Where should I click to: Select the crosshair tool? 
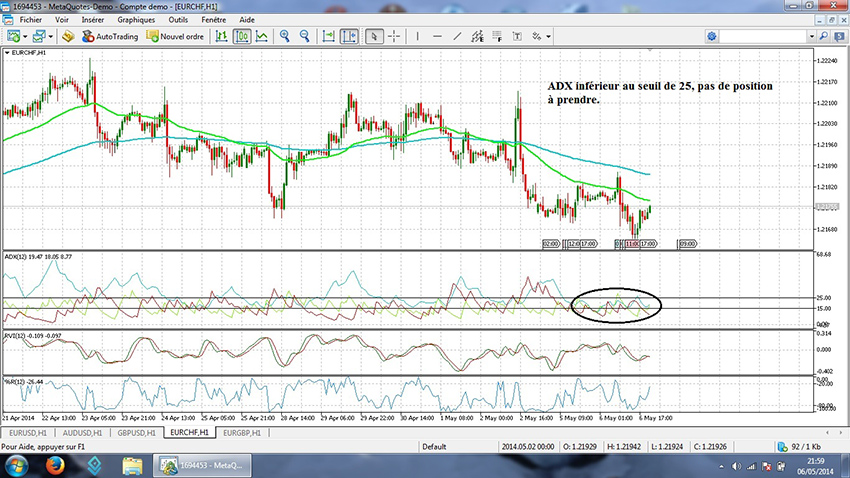pyautogui.click(x=394, y=36)
